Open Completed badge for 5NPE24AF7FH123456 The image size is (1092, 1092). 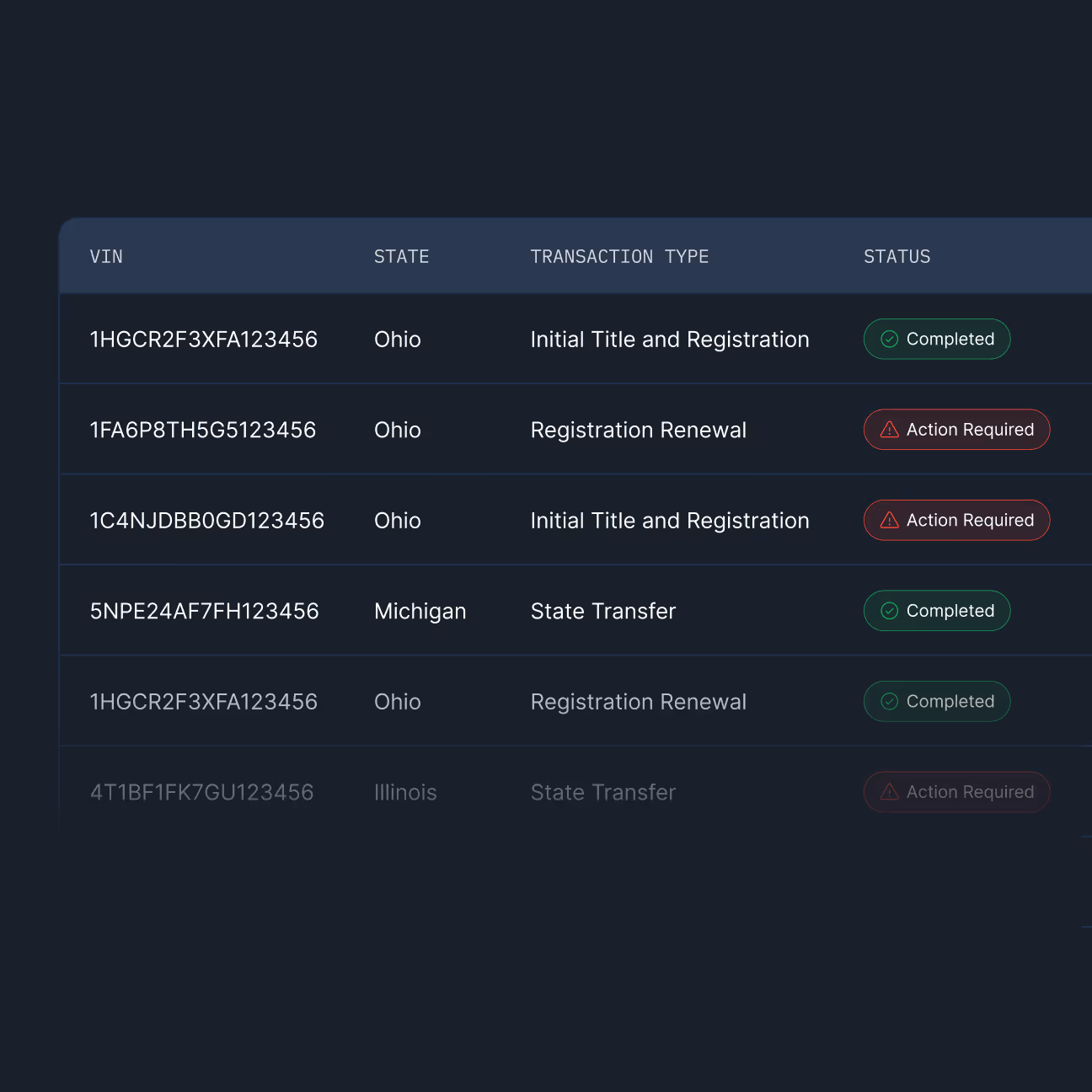937,611
